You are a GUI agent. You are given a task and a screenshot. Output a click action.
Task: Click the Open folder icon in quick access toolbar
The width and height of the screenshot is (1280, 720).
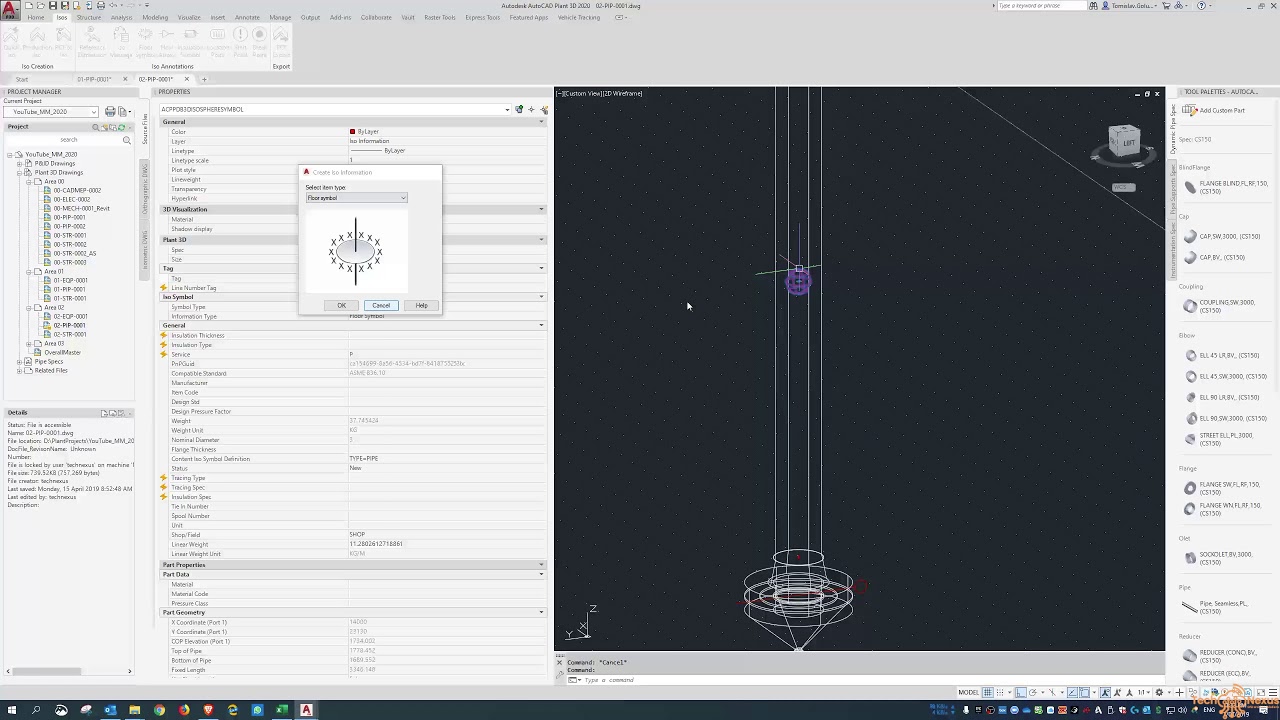pyautogui.click(x=42, y=5)
